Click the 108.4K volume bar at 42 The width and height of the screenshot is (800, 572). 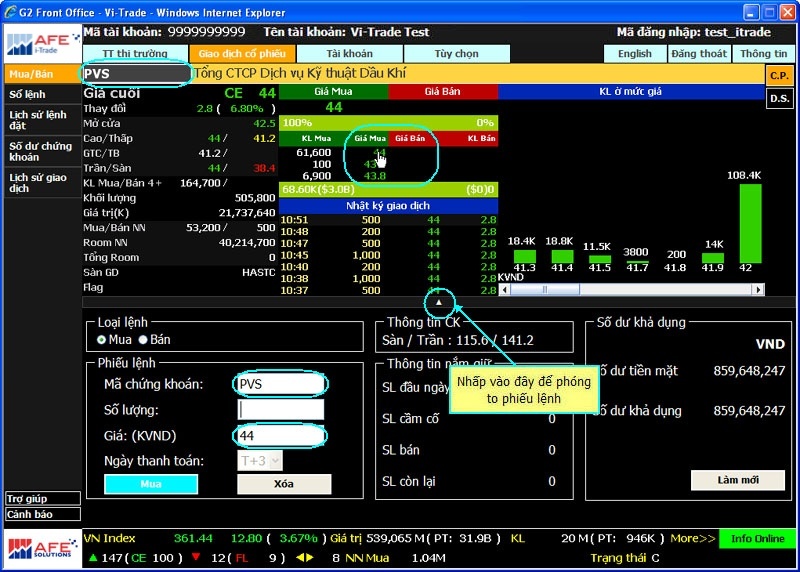click(750, 223)
